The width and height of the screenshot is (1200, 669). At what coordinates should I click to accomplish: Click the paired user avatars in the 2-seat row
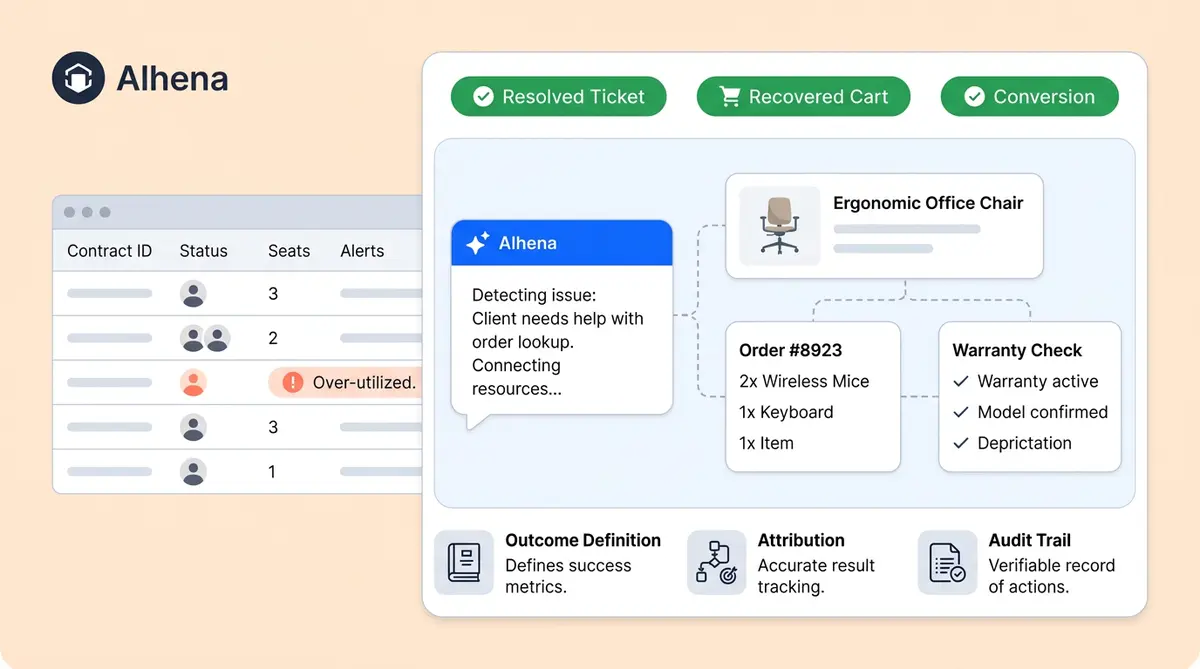tap(205, 338)
